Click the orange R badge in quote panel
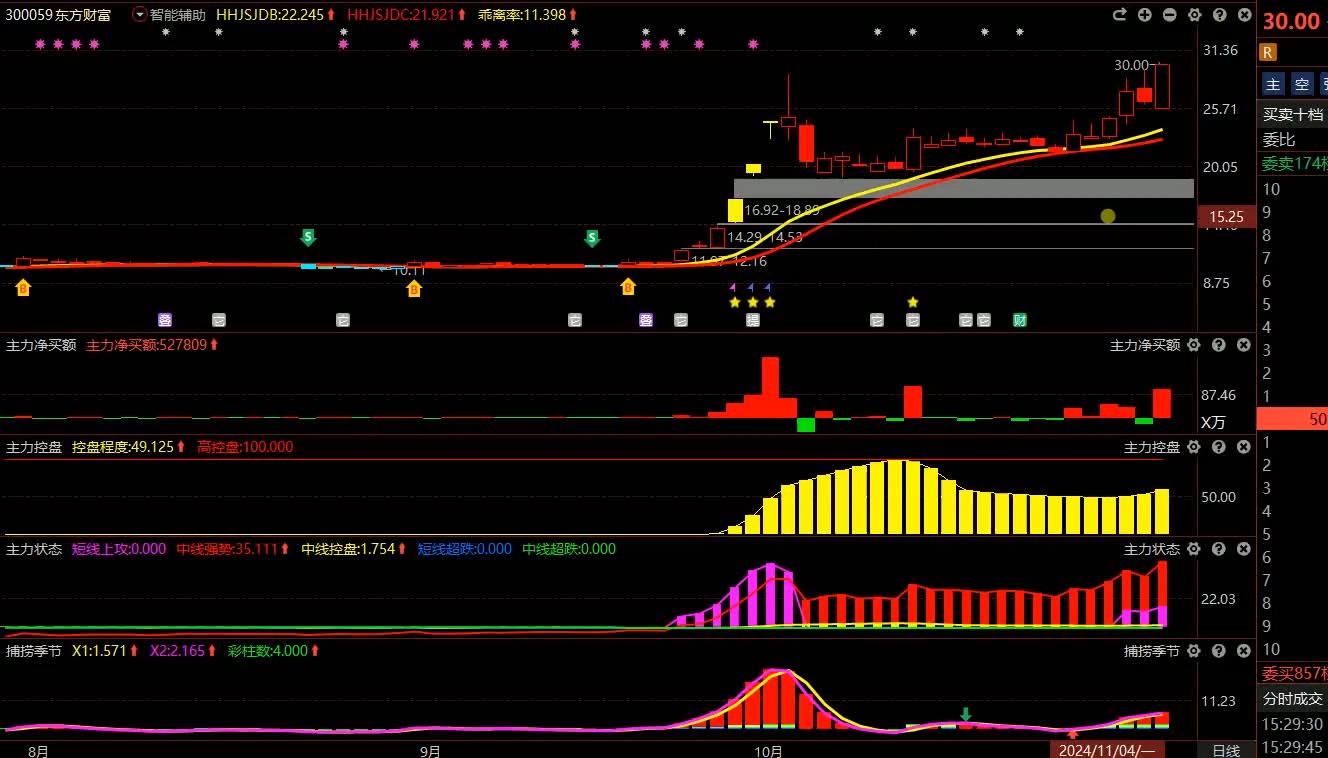Viewport: 1328px width, 758px height. coord(1268,52)
